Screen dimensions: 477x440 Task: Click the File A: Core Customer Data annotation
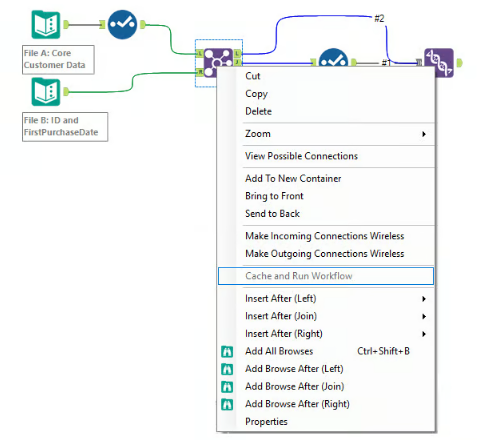[x=58, y=59]
